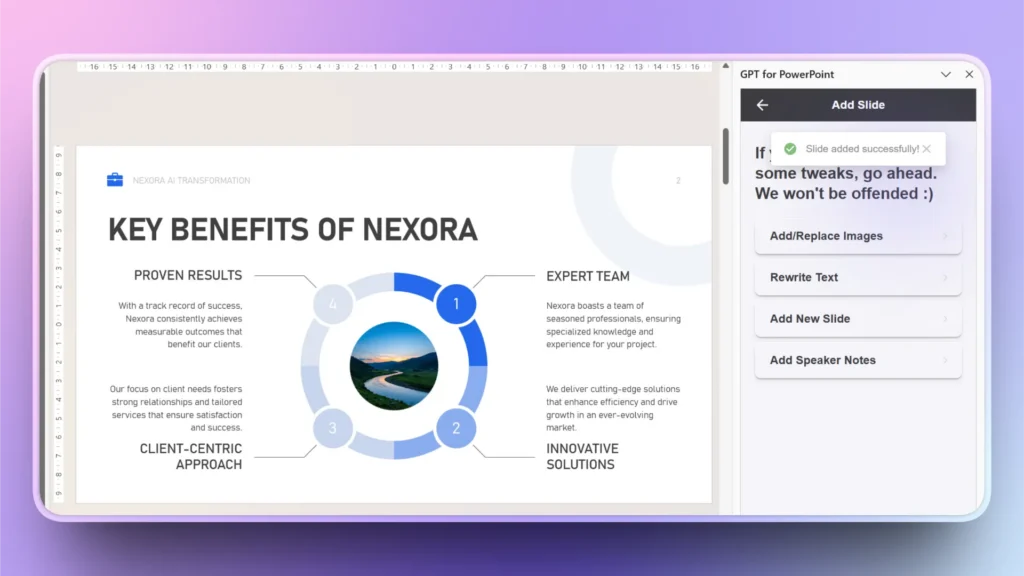Click the scroll up arrow above scrollbar
The height and width of the screenshot is (576, 1024).
coord(726,66)
